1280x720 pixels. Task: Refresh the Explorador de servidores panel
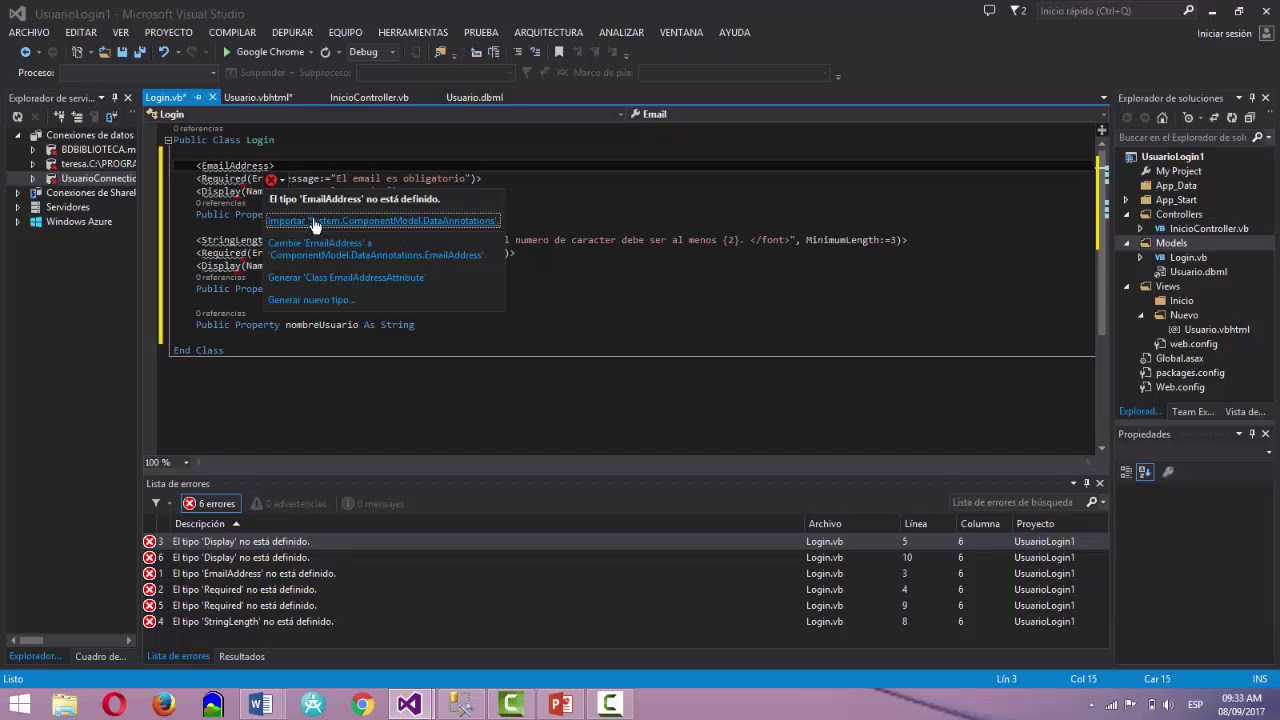17,117
